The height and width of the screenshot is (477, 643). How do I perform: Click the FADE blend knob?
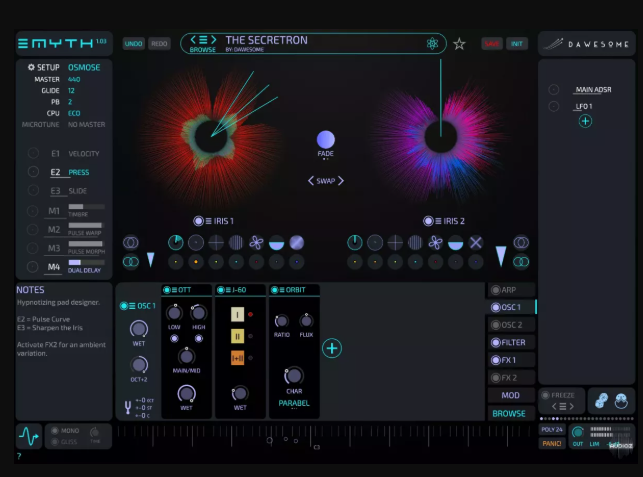[x=326, y=139]
